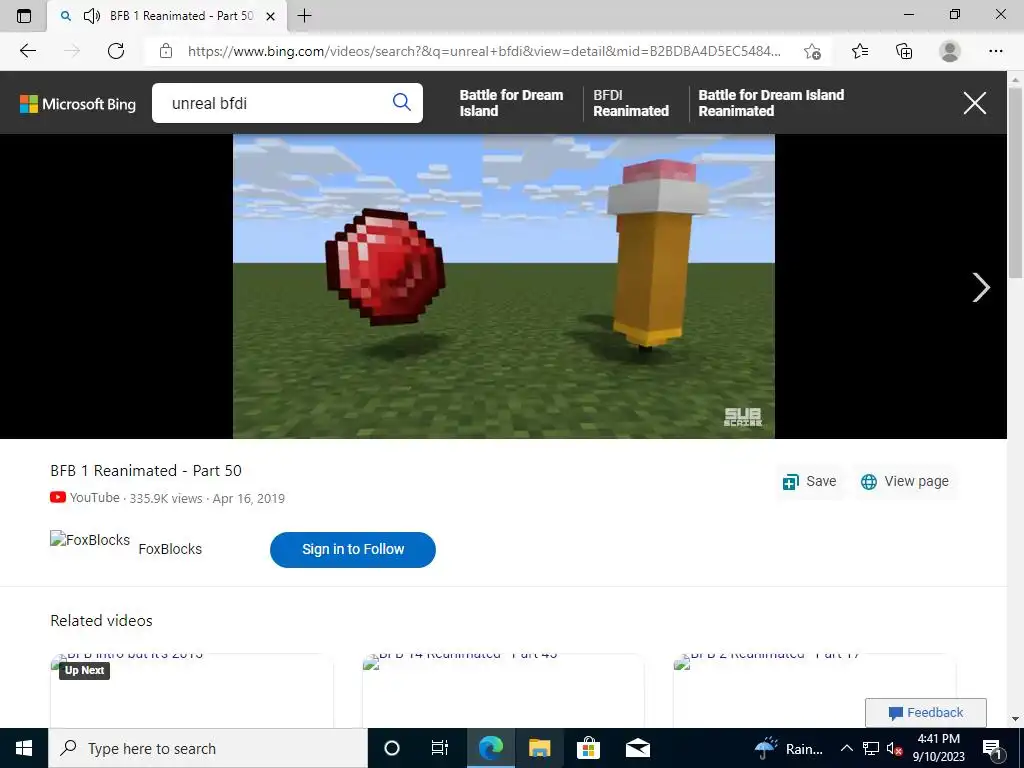Open the Rain weather widget

(789, 748)
